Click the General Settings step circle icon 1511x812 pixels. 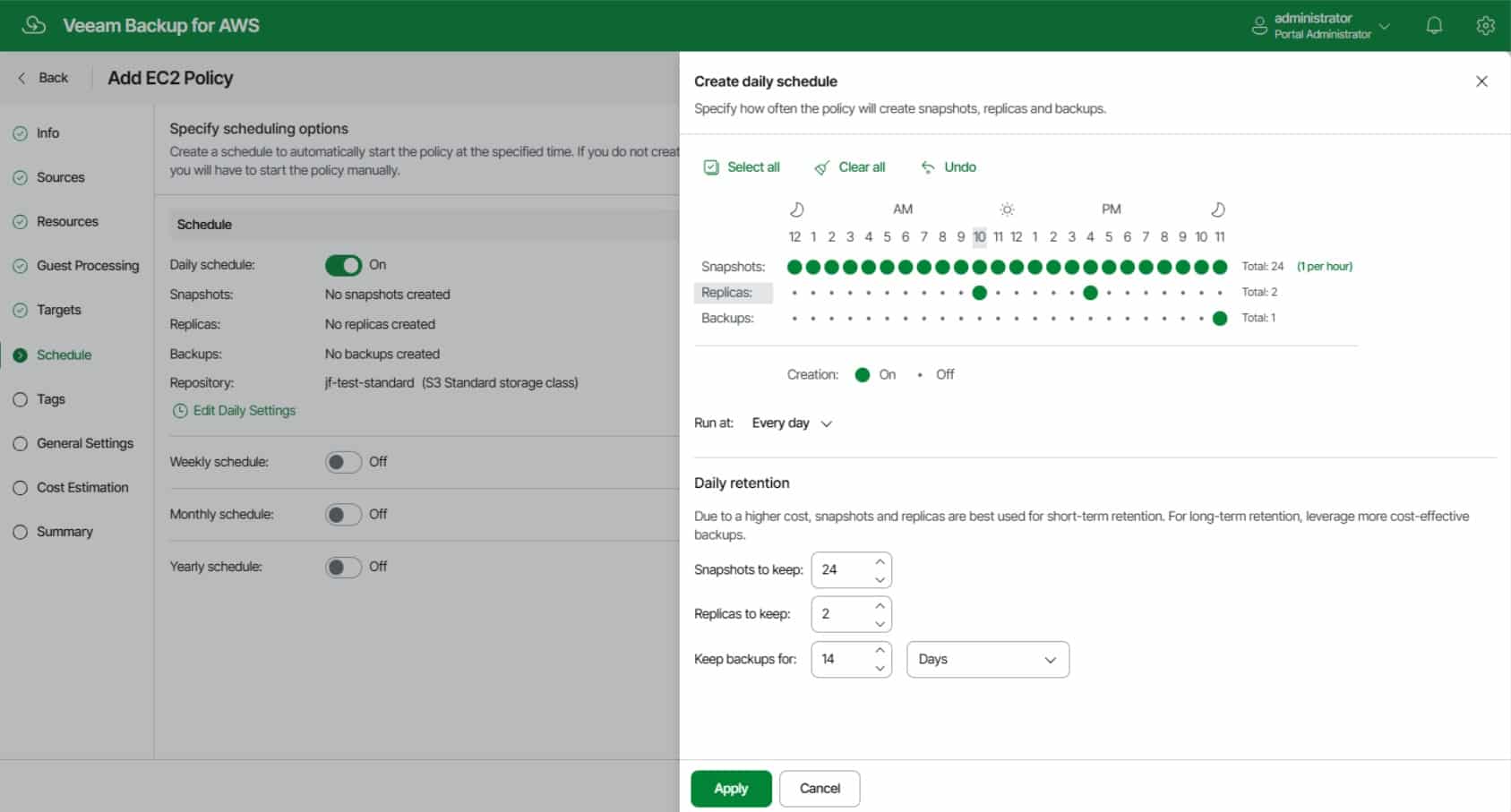(21, 443)
